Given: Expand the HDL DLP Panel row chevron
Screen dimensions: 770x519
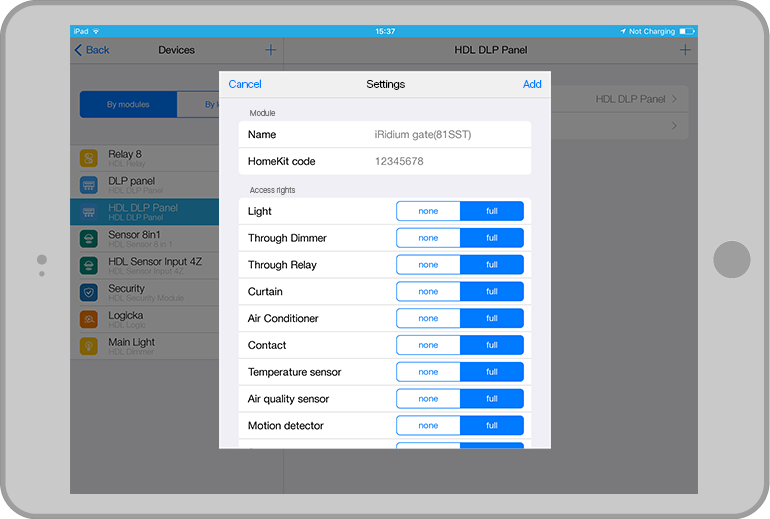Looking at the screenshot, I should pos(675,99).
